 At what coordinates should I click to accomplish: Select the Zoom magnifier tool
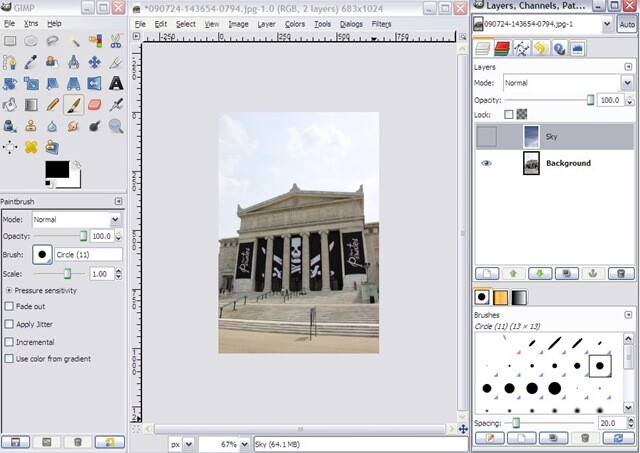[x=116, y=126]
